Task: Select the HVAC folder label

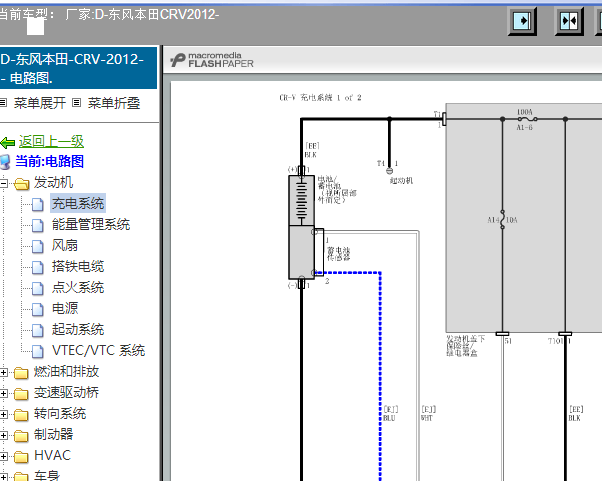Action: coord(53,455)
